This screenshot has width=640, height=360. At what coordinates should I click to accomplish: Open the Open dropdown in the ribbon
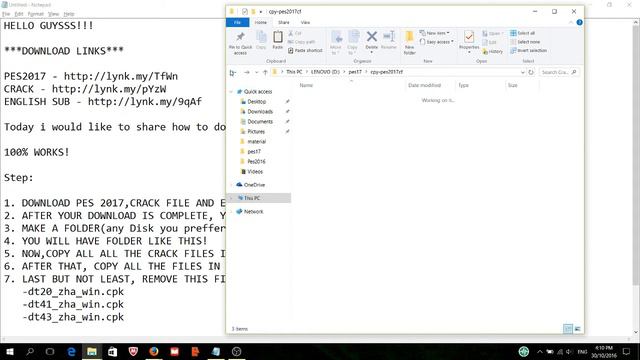[492, 33]
